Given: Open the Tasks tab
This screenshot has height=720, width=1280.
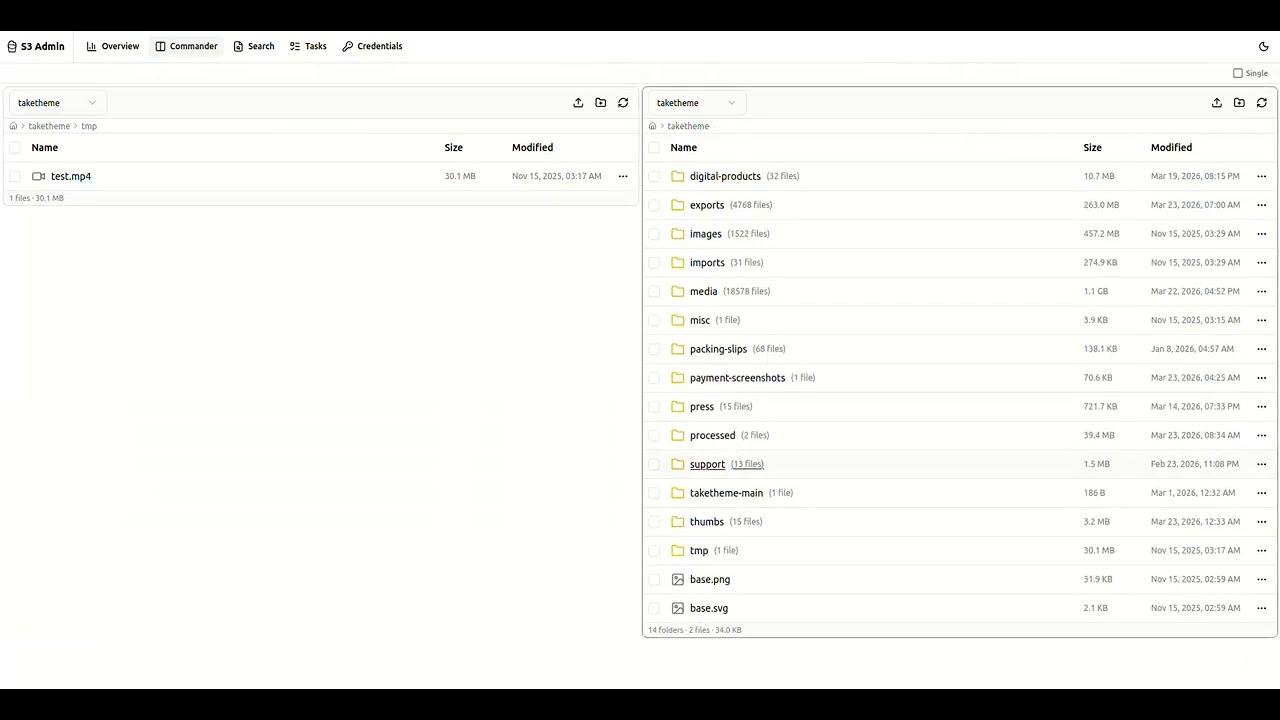Looking at the screenshot, I should tap(308, 46).
